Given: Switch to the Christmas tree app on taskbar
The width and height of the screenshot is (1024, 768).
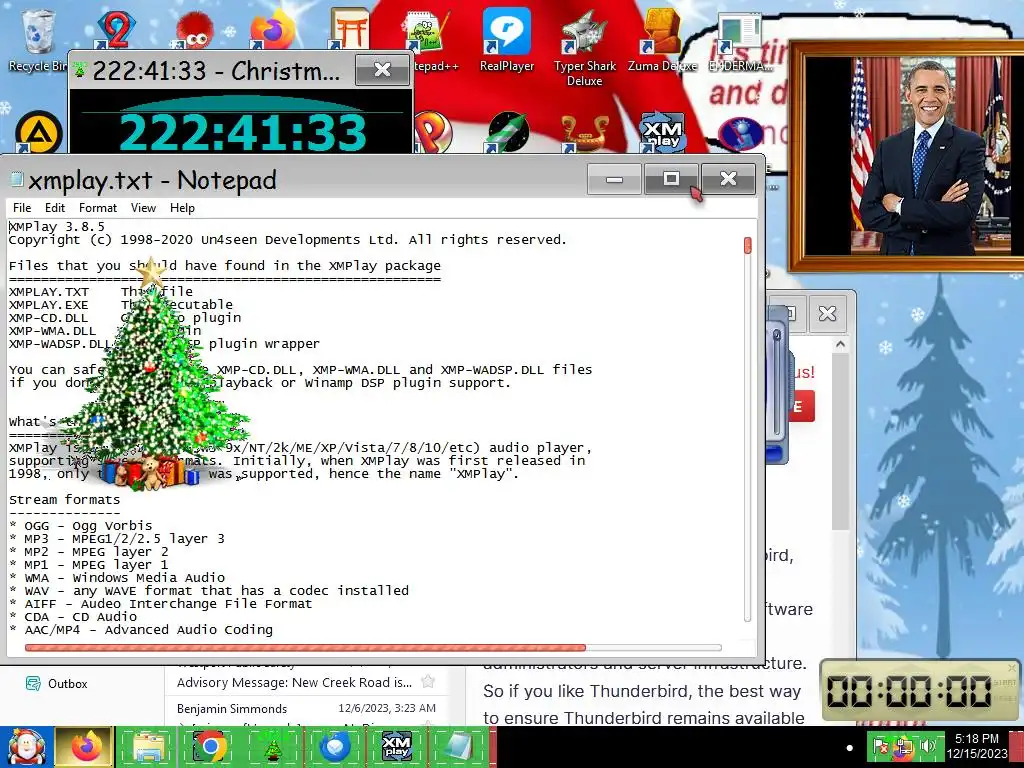Looking at the screenshot, I should coord(272,747).
